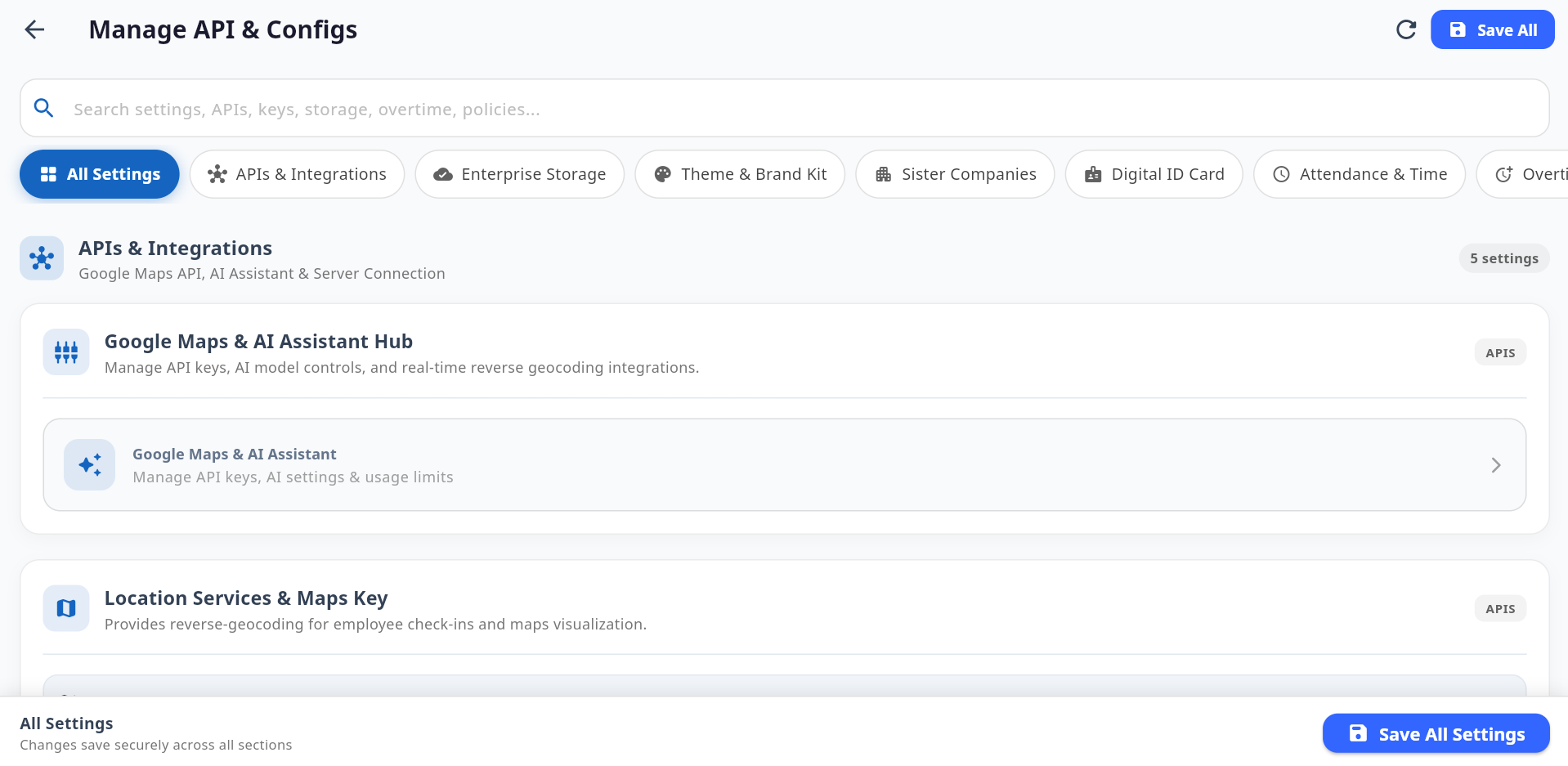
Task: Focus the search settings input field
Action: pos(785,109)
